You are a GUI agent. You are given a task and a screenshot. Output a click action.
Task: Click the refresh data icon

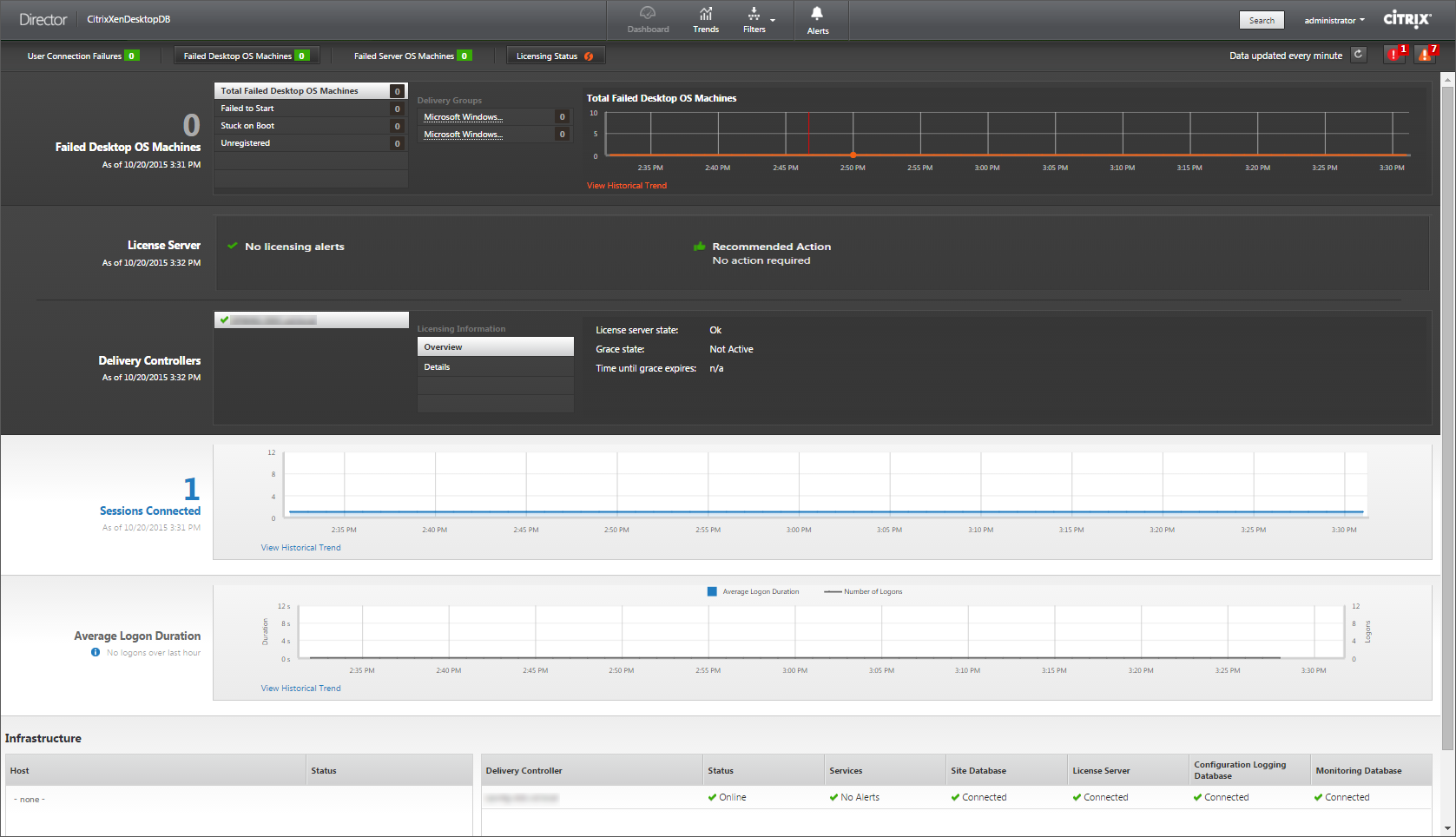[1359, 55]
